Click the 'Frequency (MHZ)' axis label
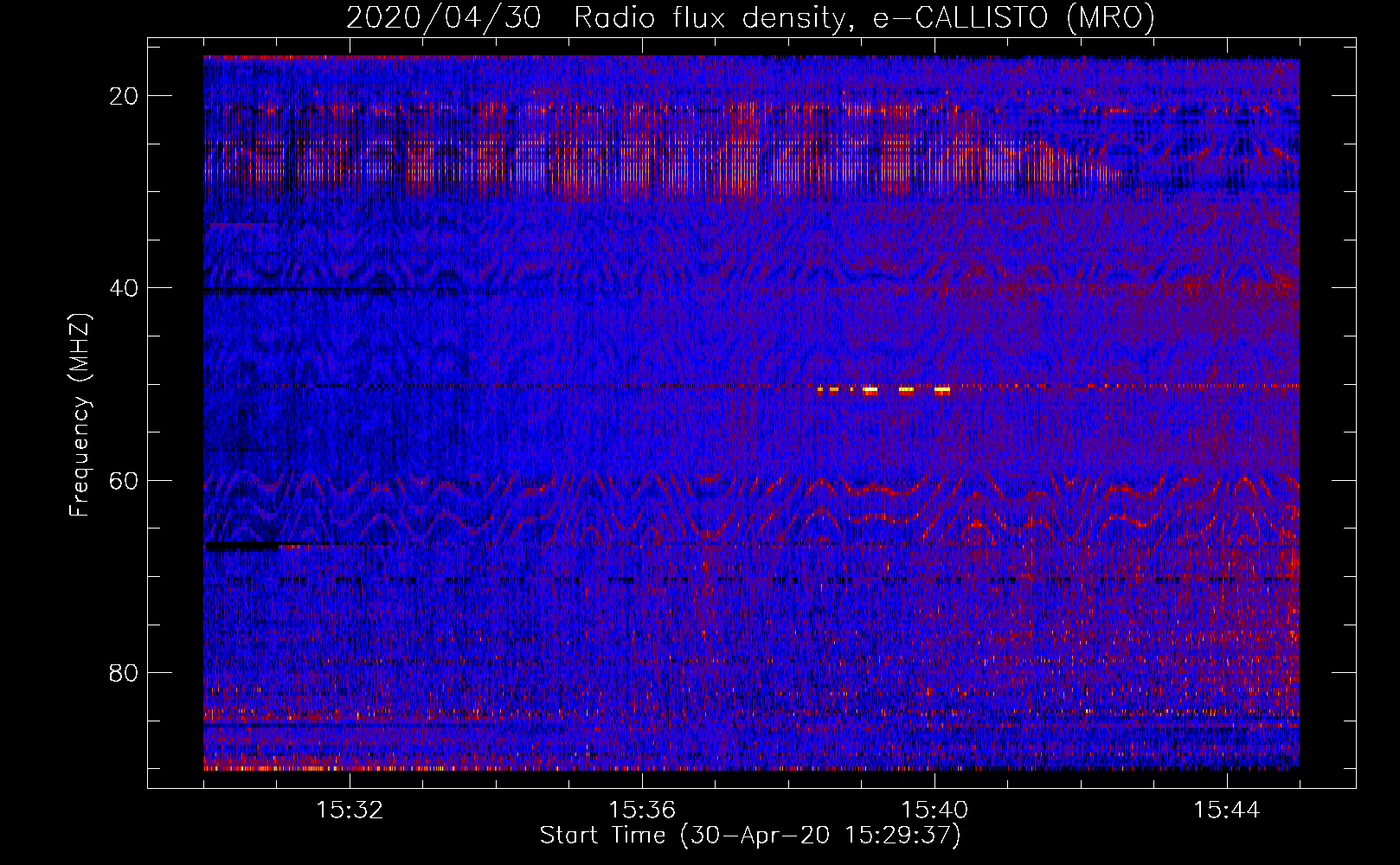 point(80,414)
